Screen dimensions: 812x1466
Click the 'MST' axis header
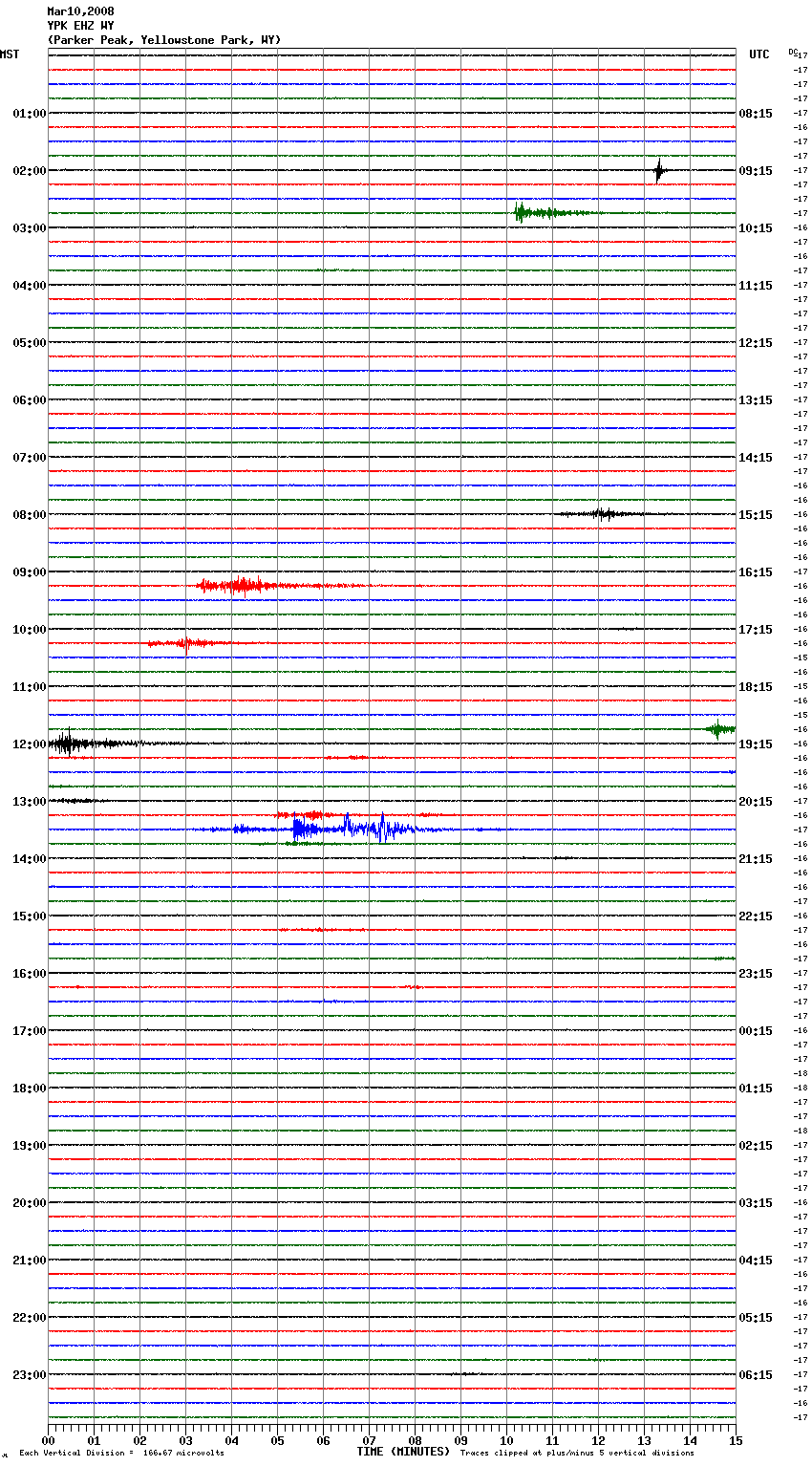tap(10, 54)
